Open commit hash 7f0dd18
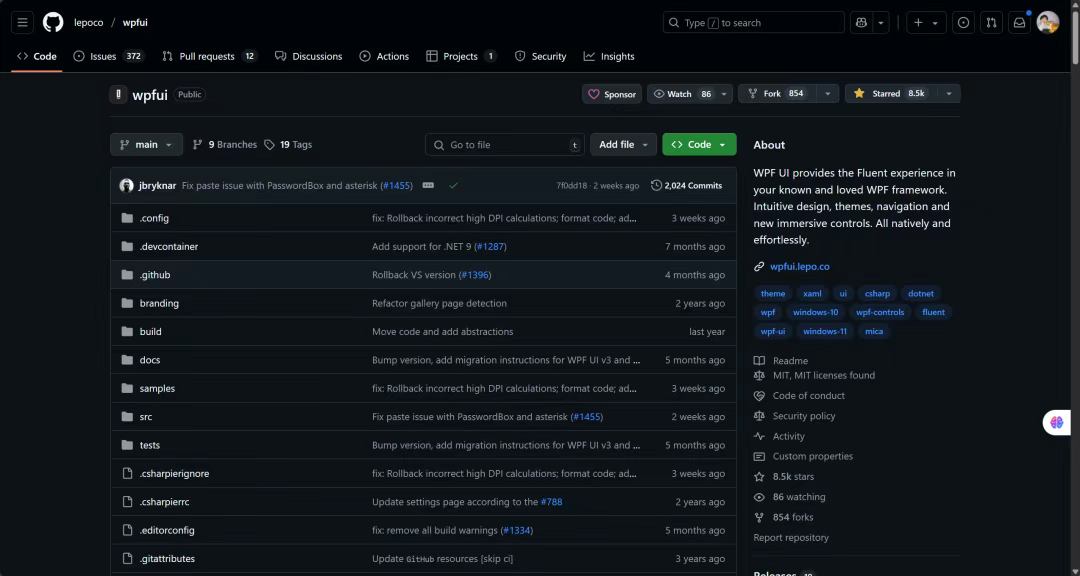 click(572, 186)
